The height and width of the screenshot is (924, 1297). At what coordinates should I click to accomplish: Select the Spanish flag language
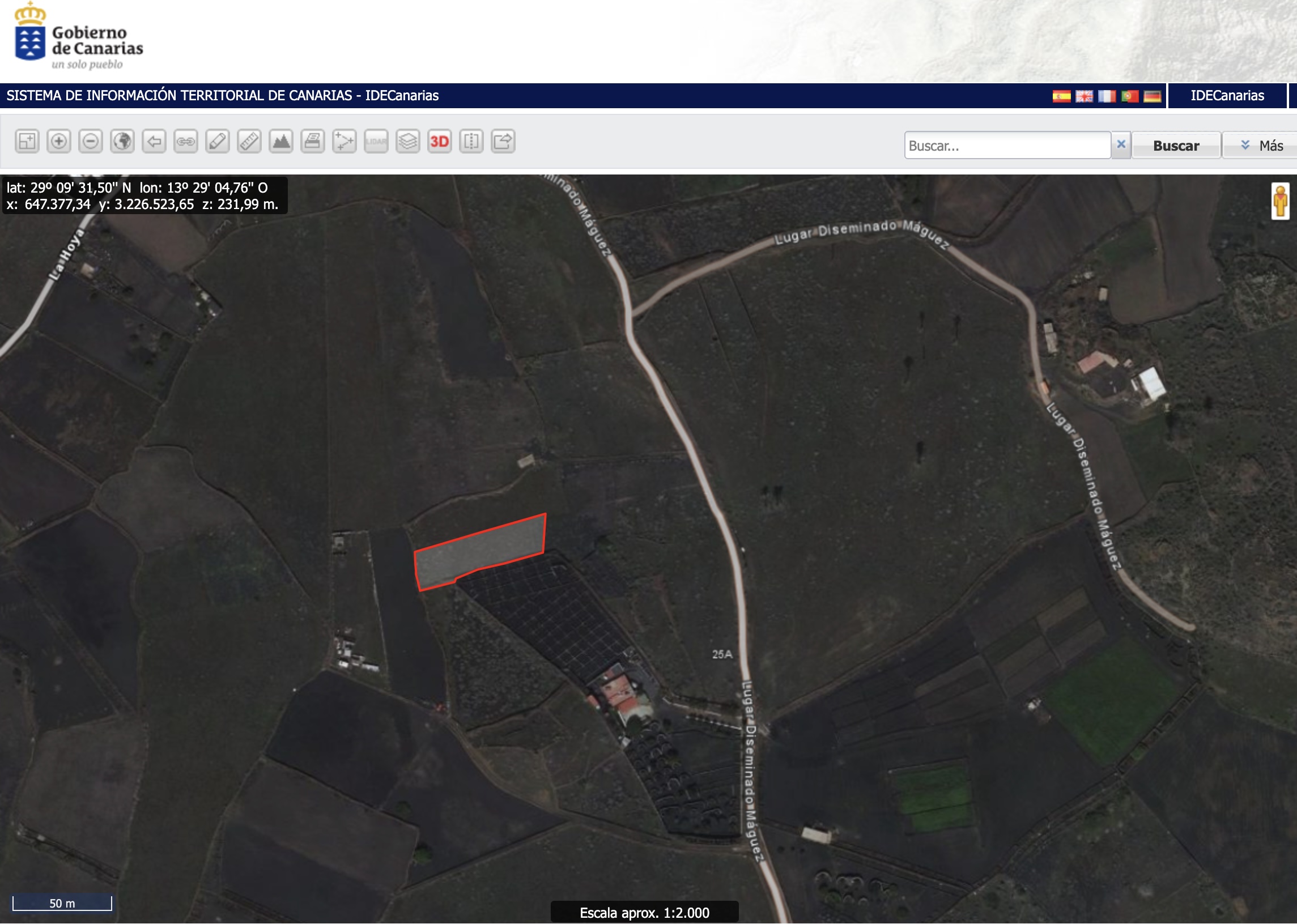[x=1061, y=96]
